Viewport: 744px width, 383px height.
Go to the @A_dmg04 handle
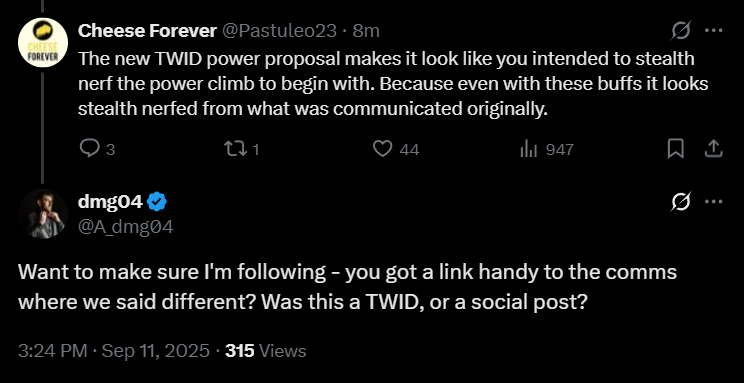tap(126, 227)
